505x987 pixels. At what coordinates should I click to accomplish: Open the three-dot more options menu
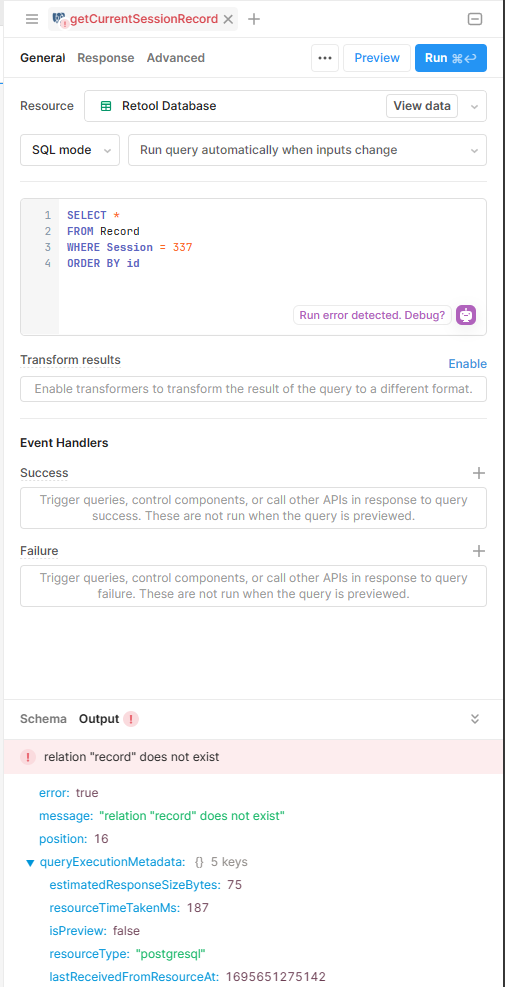[325, 58]
